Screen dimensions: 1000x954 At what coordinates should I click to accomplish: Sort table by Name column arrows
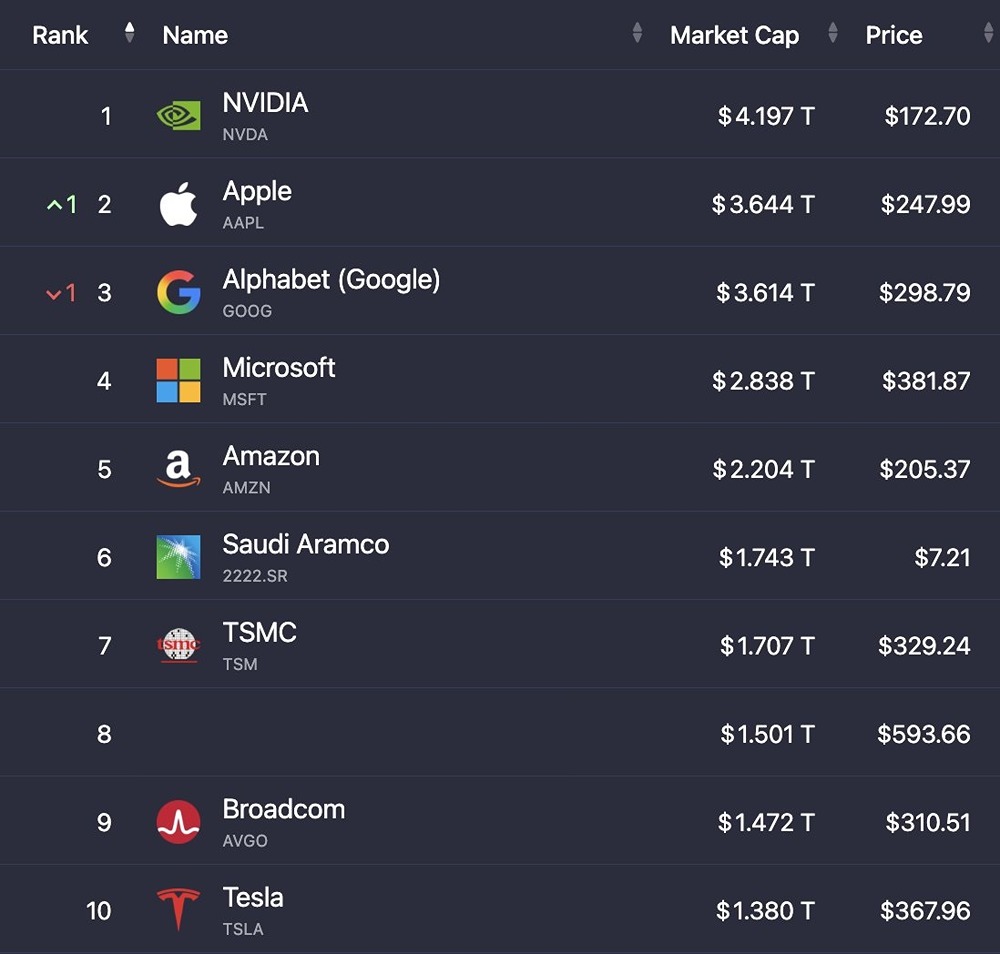[x=637, y=34]
